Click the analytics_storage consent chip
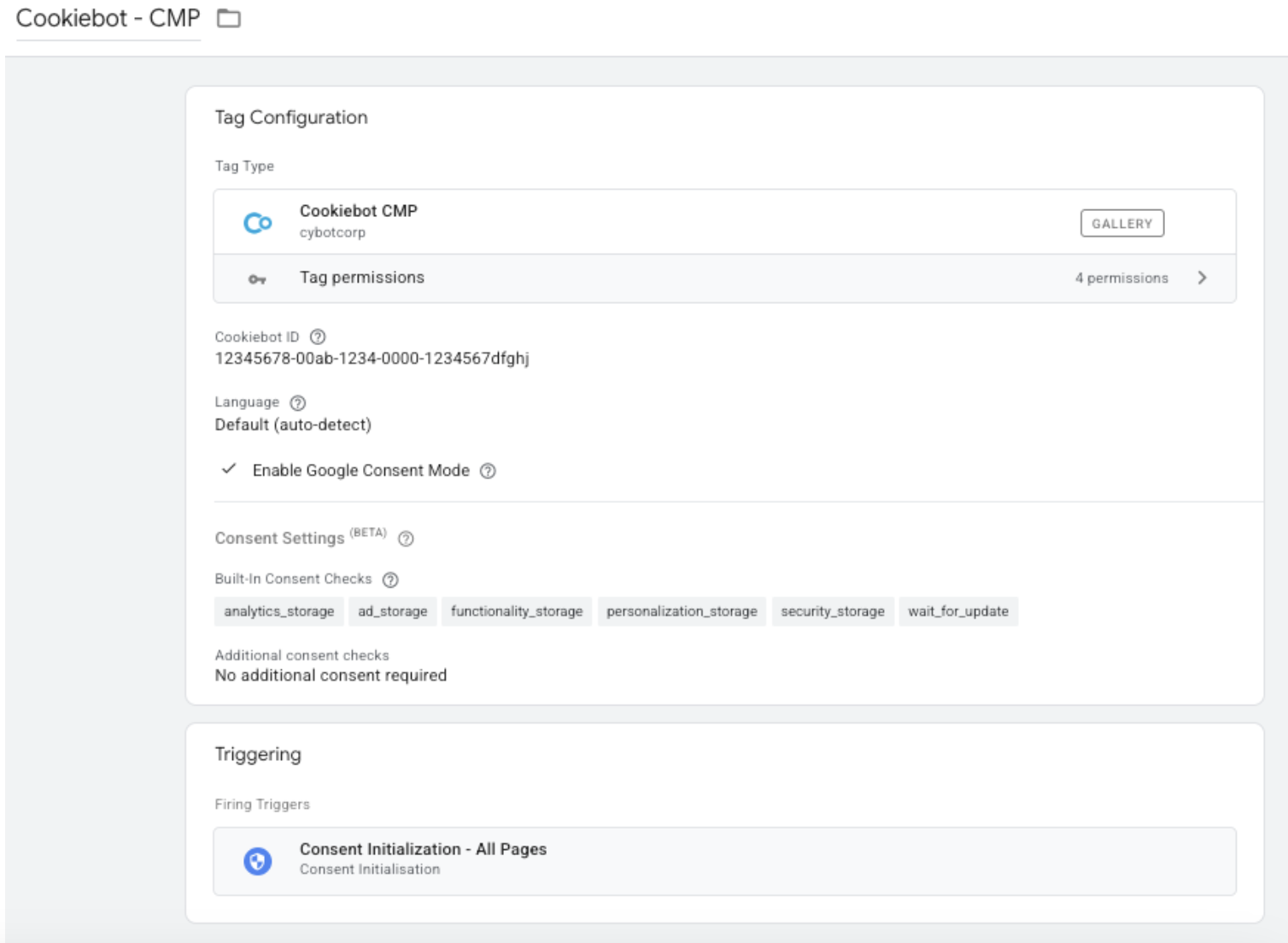 point(278,612)
